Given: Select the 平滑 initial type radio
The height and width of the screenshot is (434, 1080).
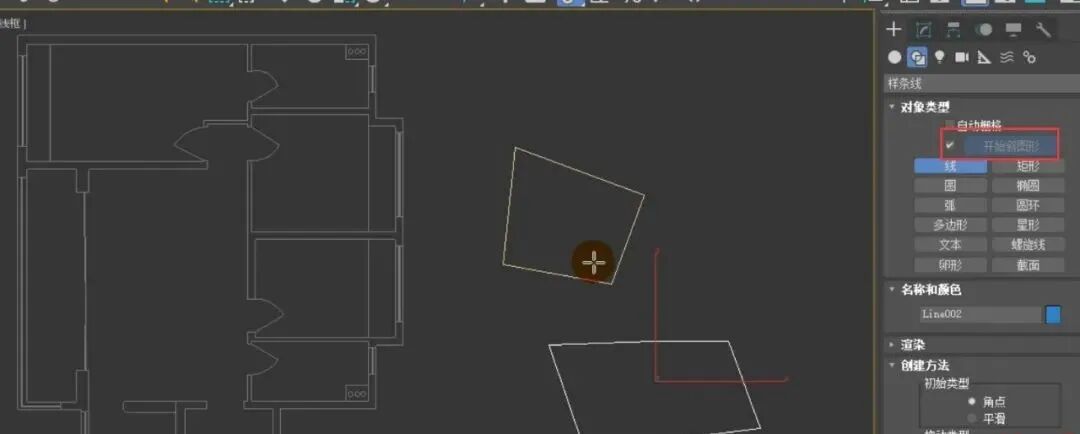Looking at the screenshot, I should pos(973,418).
